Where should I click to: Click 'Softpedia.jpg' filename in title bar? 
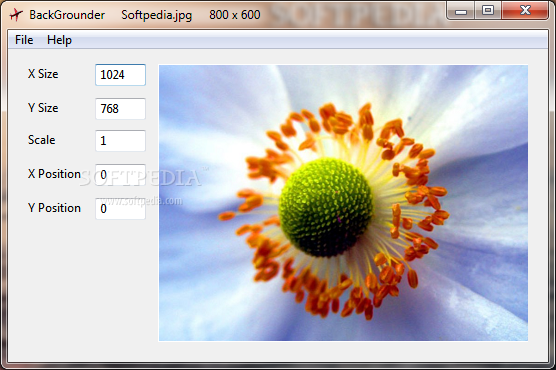pos(156,15)
